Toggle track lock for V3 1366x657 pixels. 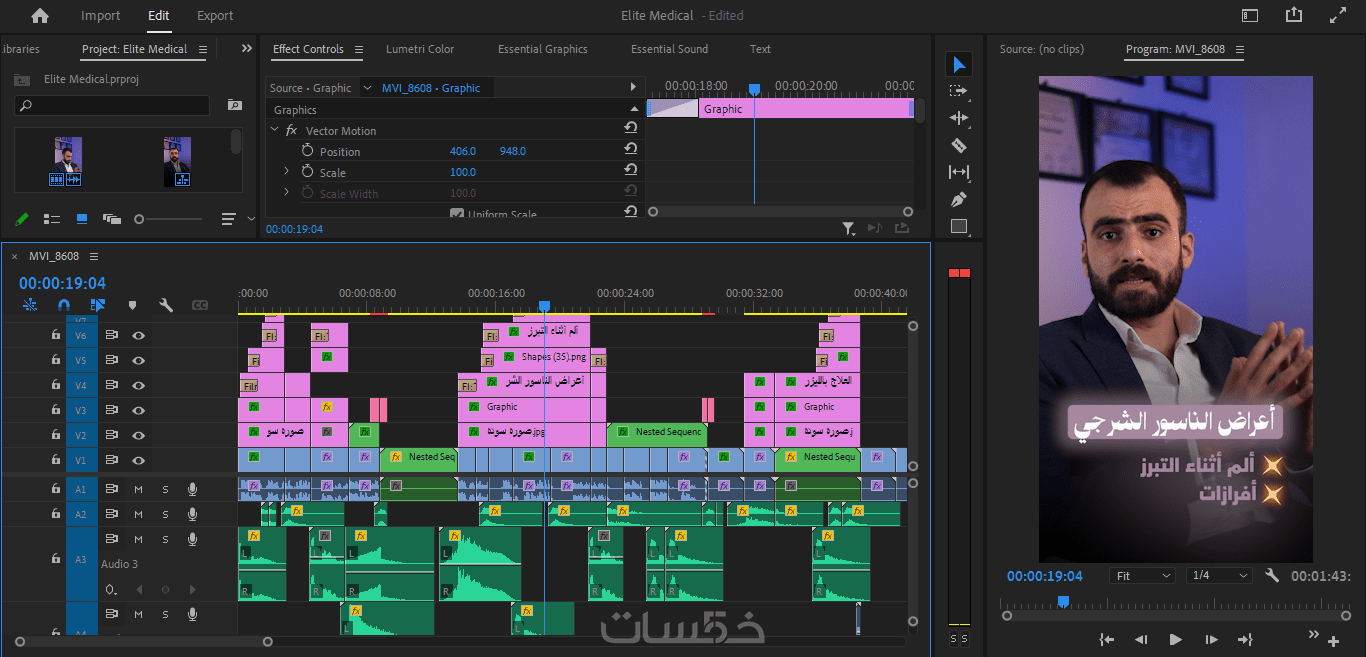56,410
